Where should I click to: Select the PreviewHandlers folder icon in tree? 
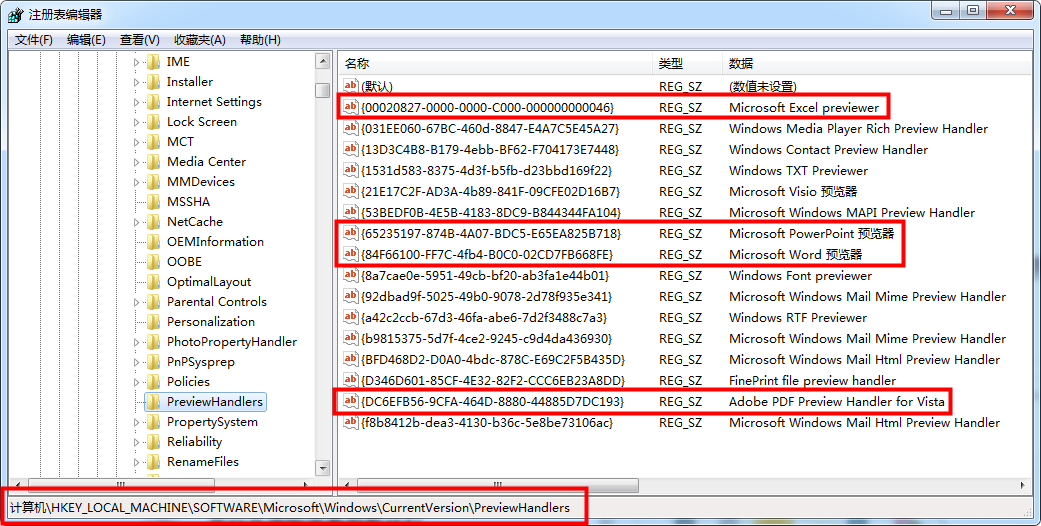153,402
